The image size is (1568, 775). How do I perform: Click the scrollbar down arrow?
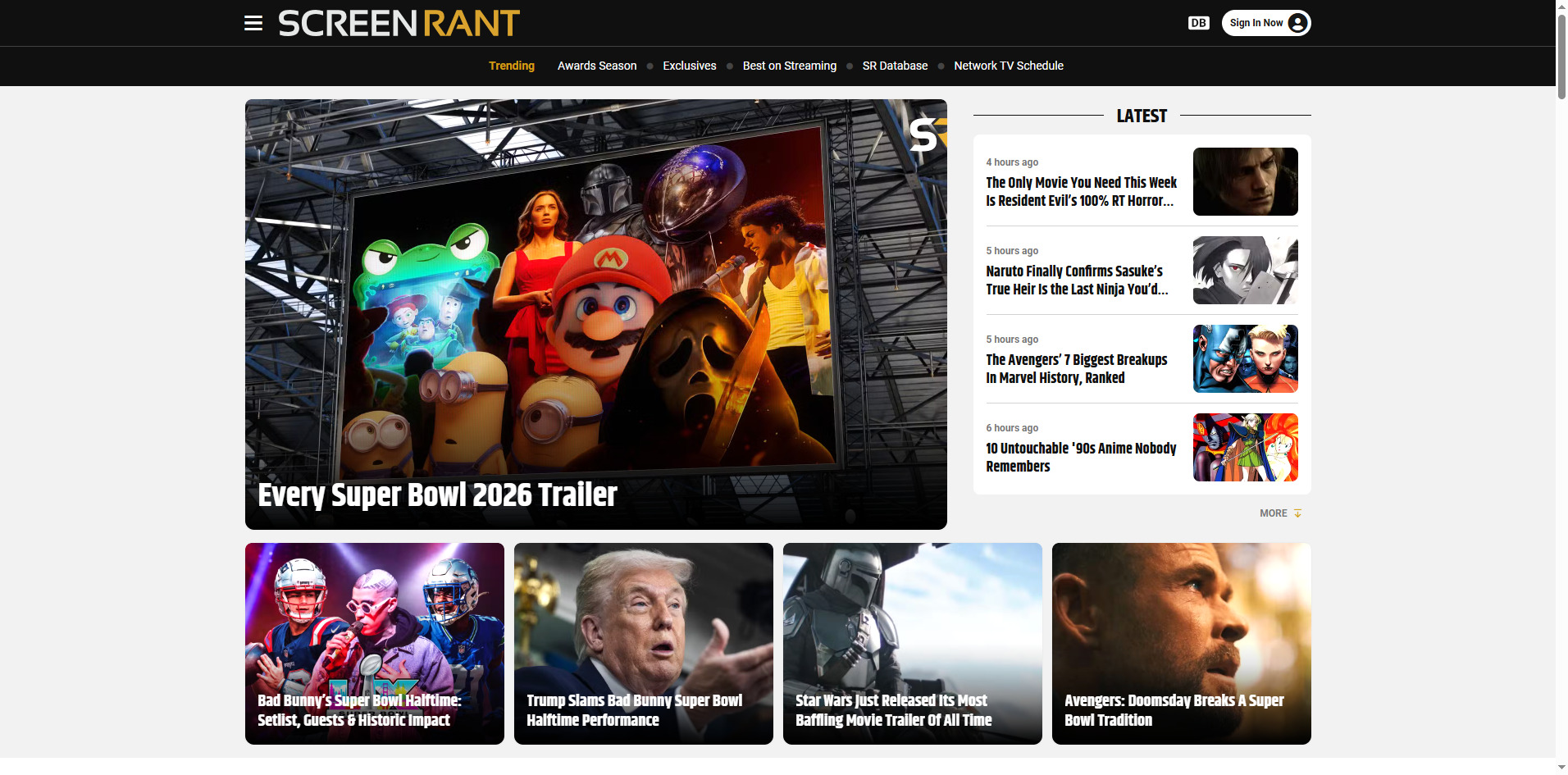pyautogui.click(x=1561, y=768)
